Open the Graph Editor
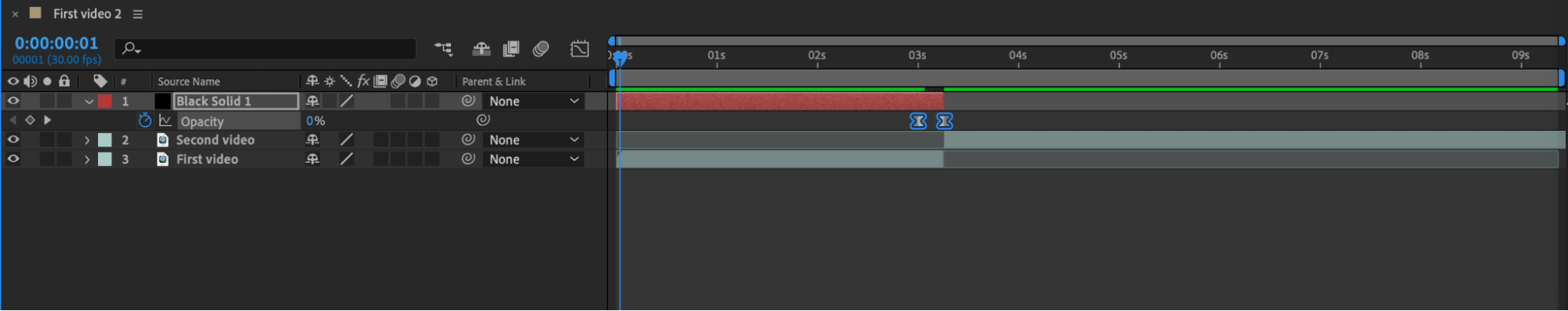 [580, 49]
